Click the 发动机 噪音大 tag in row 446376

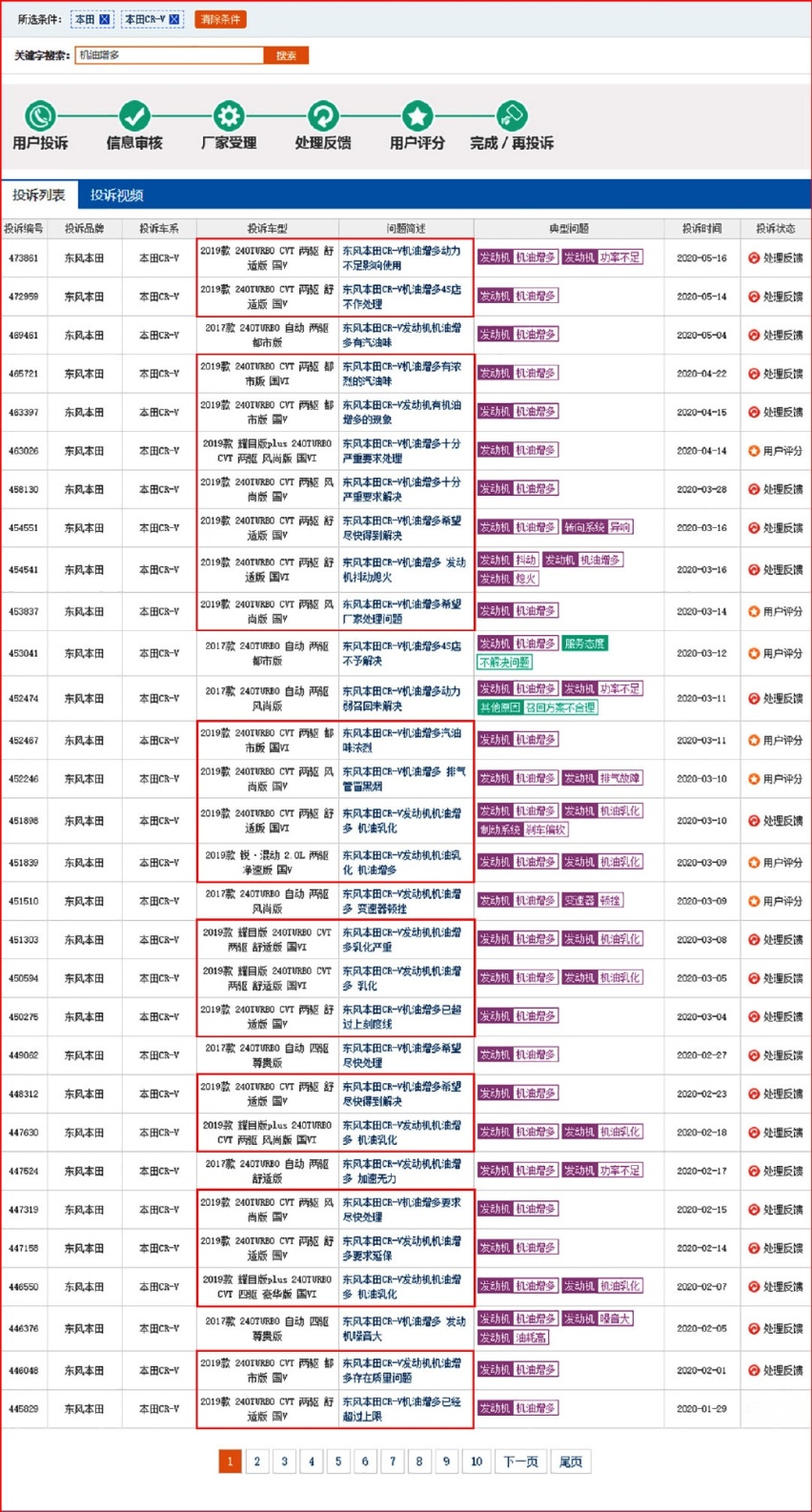click(597, 1318)
